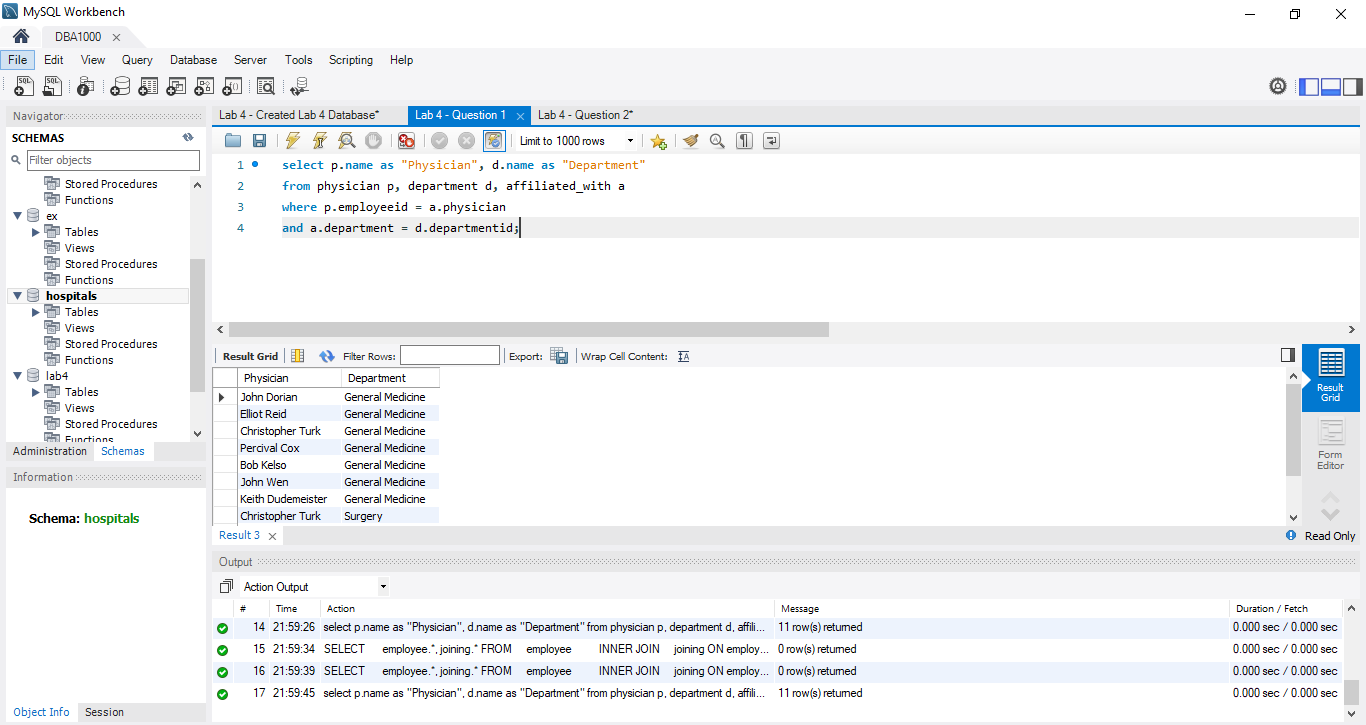Save the script with the floppy disk icon

[259, 141]
